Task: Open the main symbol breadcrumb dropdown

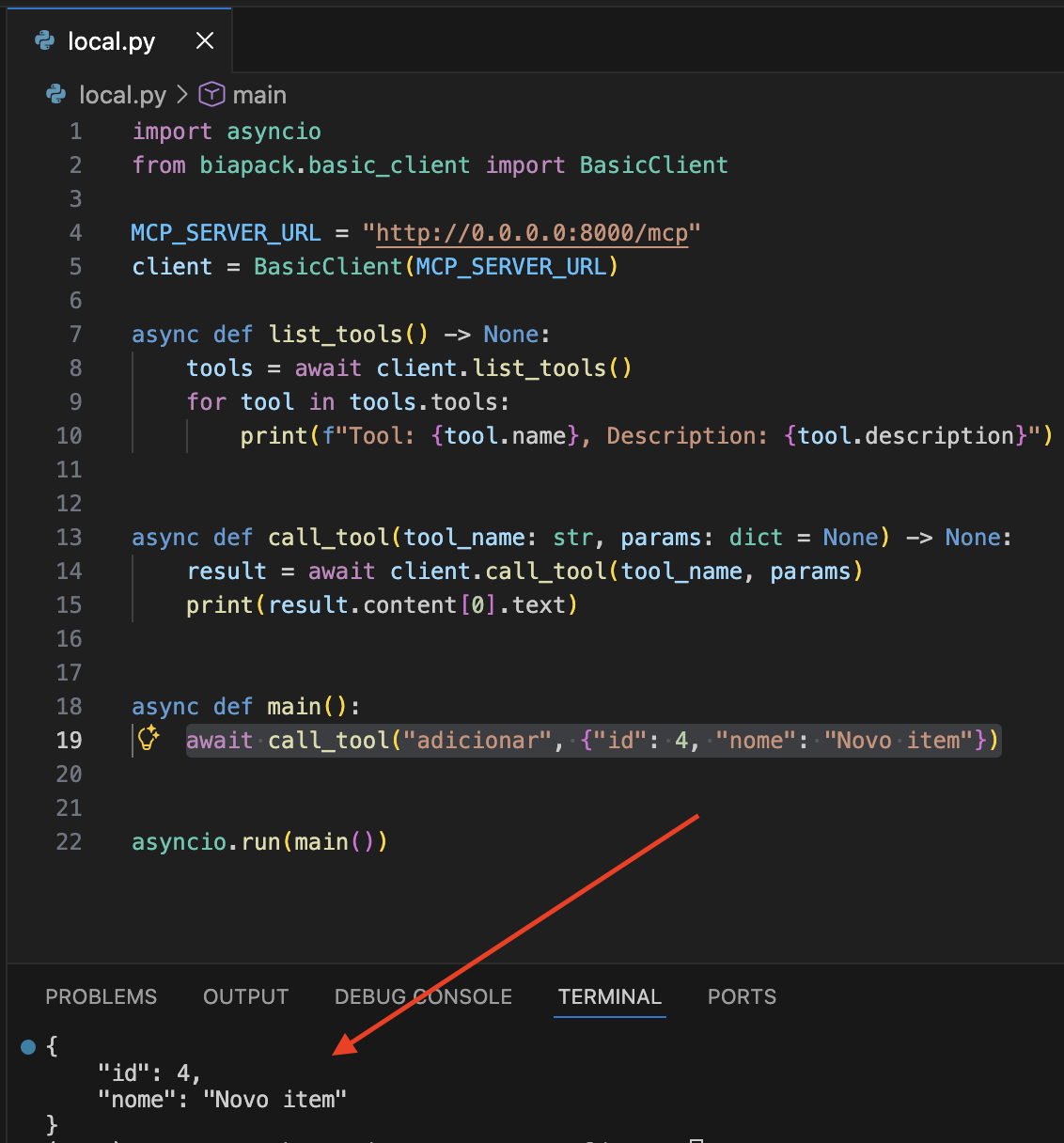Action: tap(259, 95)
